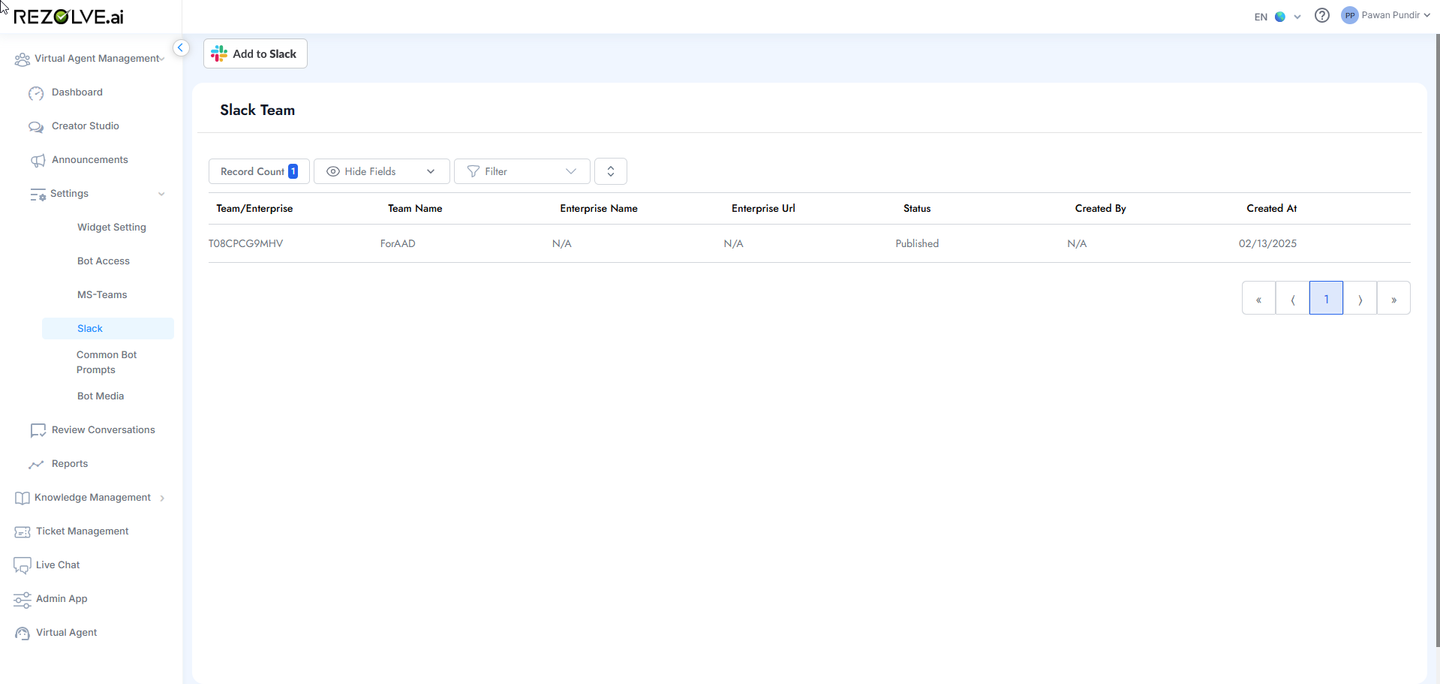Click the Record Count button

pos(259,171)
